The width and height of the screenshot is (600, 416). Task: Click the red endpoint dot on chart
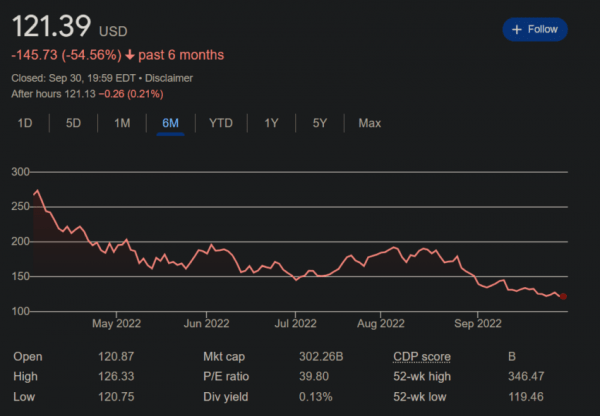click(563, 296)
